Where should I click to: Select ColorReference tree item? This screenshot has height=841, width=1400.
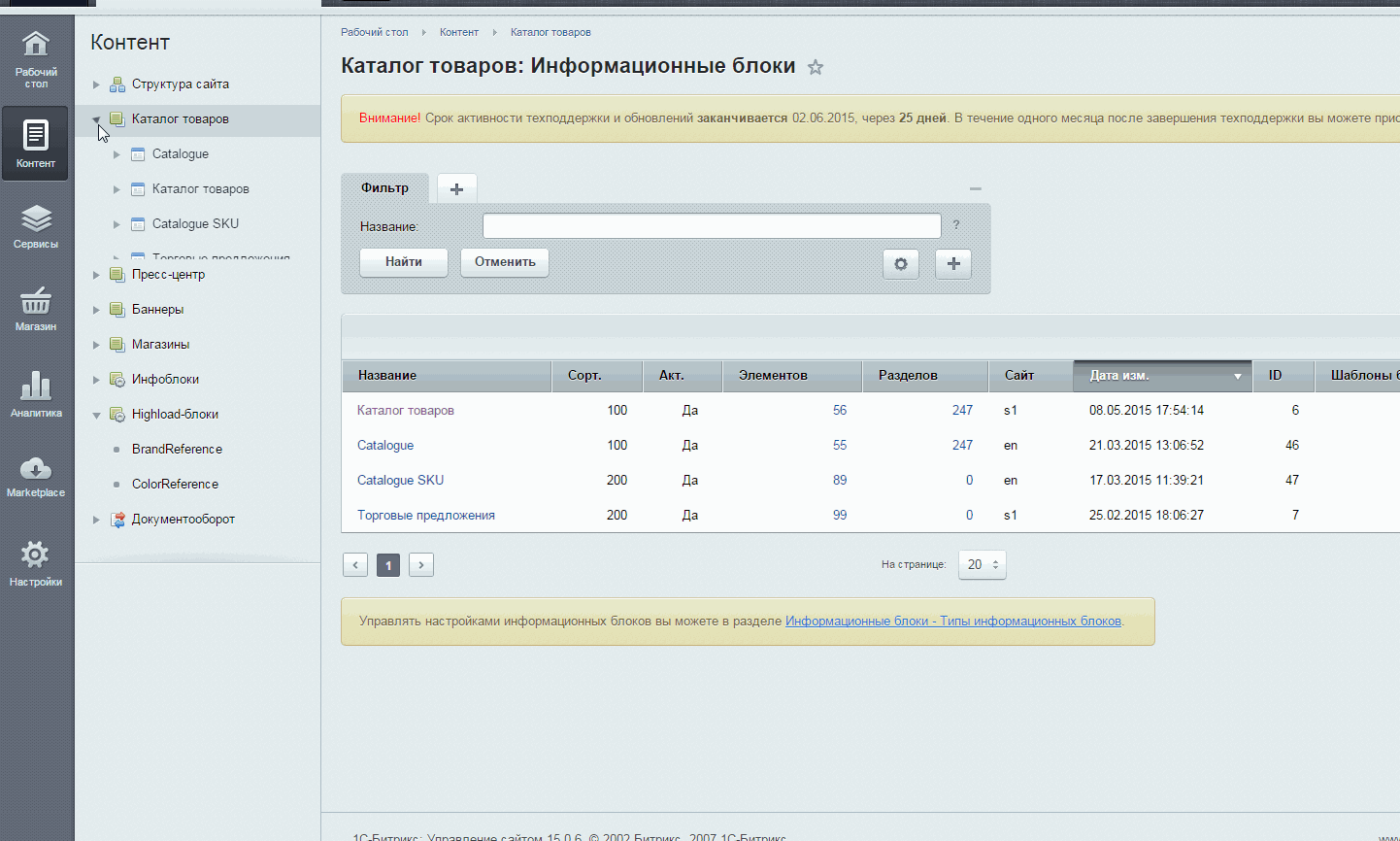tap(175, 485)
